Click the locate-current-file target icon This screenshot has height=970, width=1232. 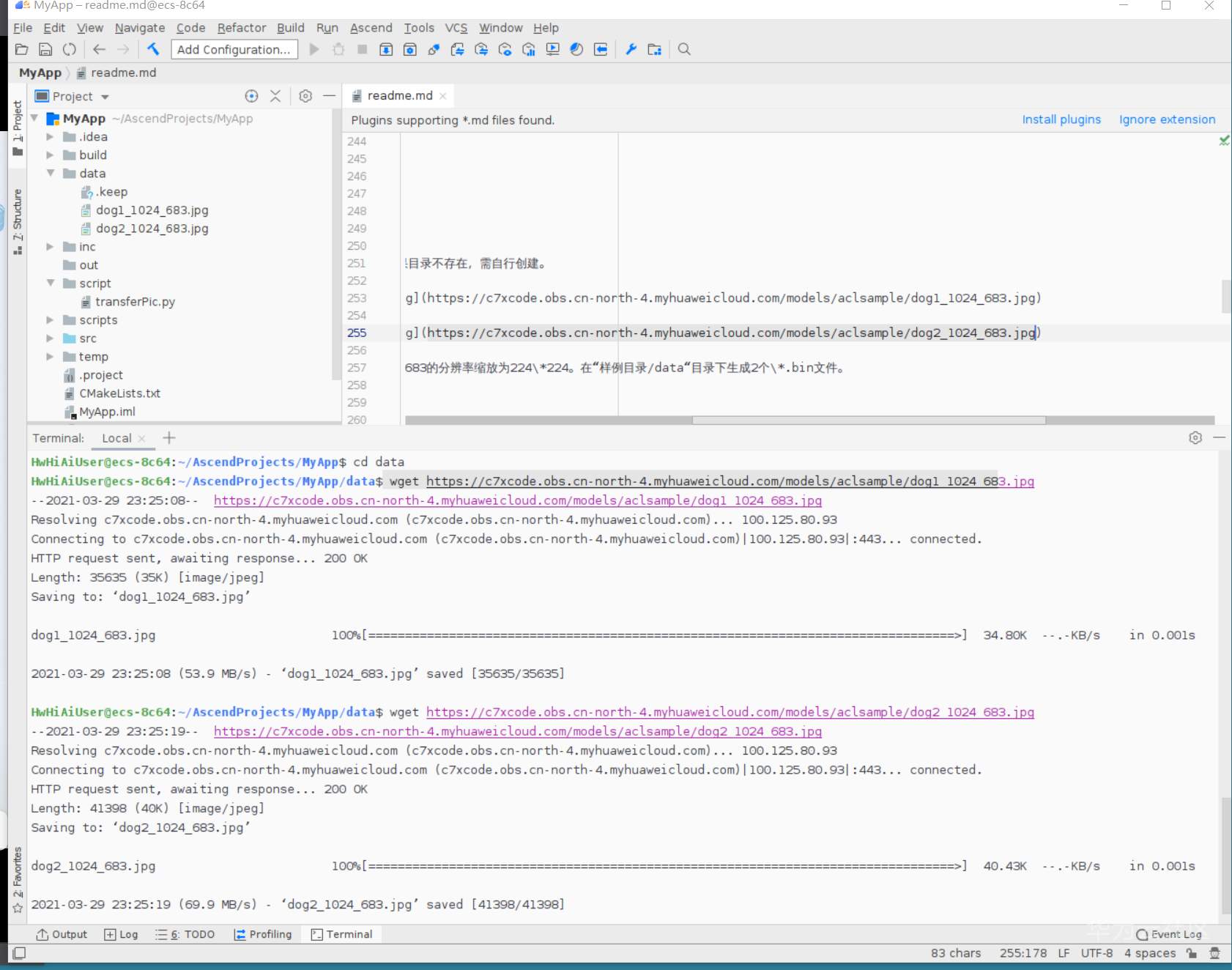coord(251,96)
